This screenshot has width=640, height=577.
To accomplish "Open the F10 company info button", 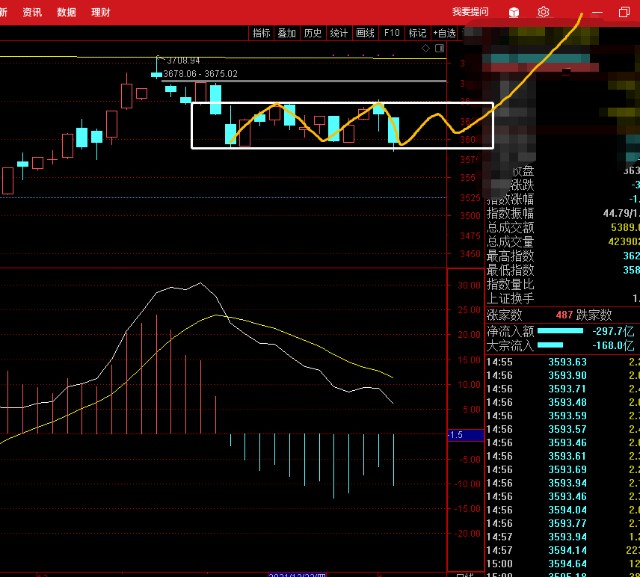I will pyautogui.click(x=391, y=33).
